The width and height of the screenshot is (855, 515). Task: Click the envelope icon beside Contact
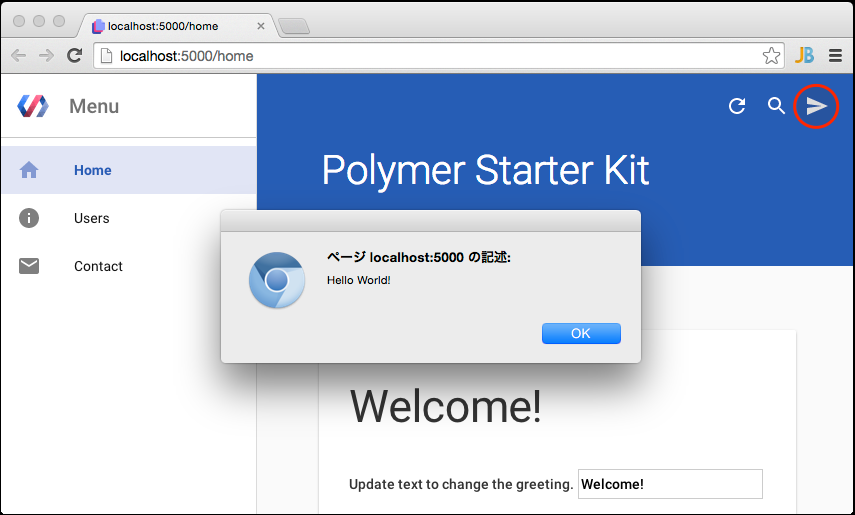[29, 266]
